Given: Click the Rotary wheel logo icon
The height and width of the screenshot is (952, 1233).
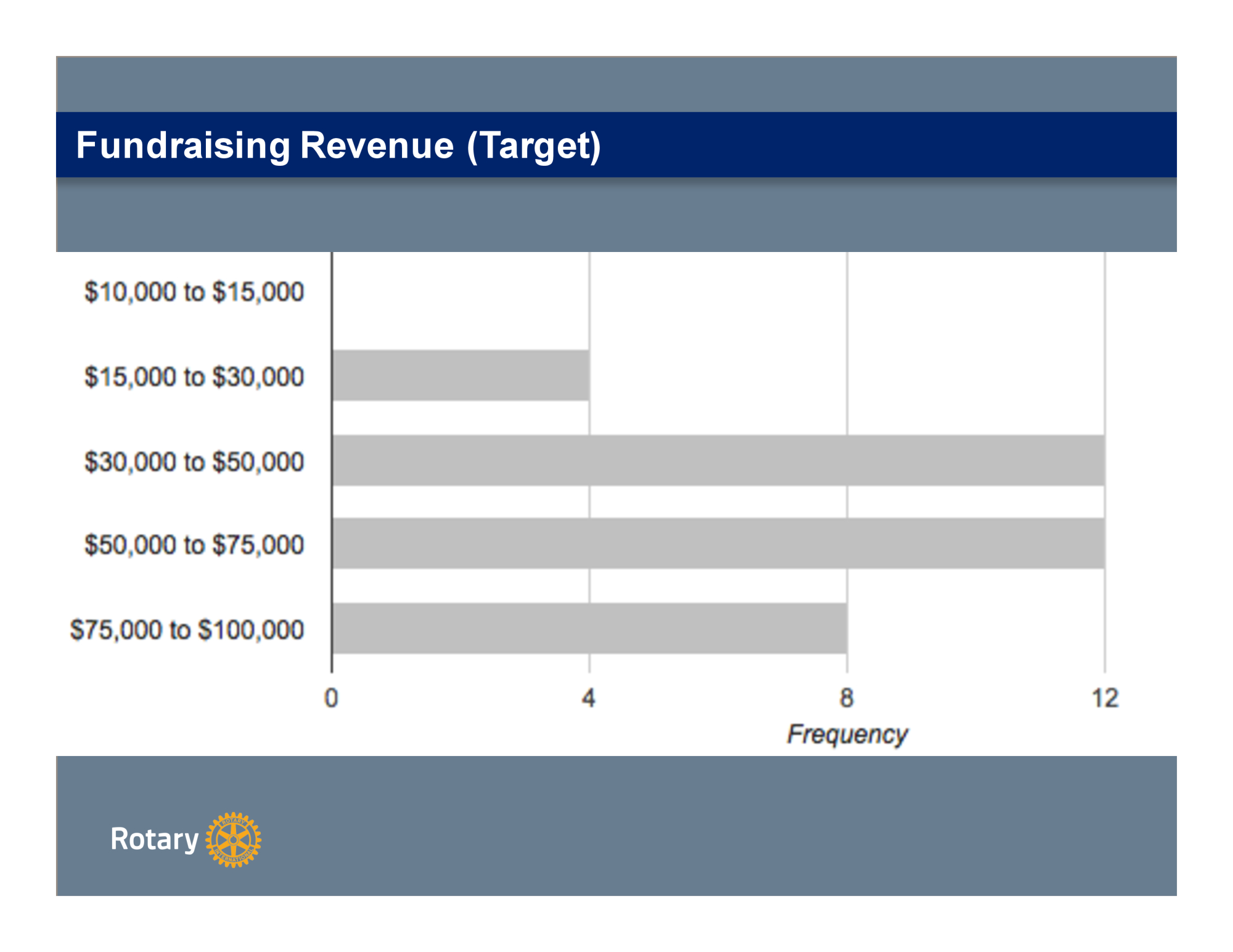Looking at the screenshot, I should tap(233, 839).
